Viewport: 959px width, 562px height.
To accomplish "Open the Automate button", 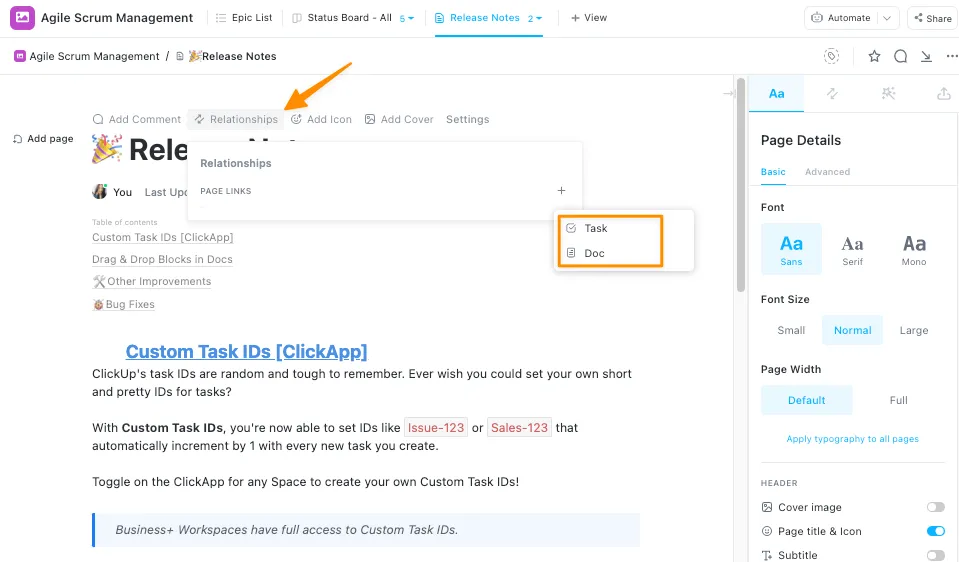I will (x=841, y=18).
